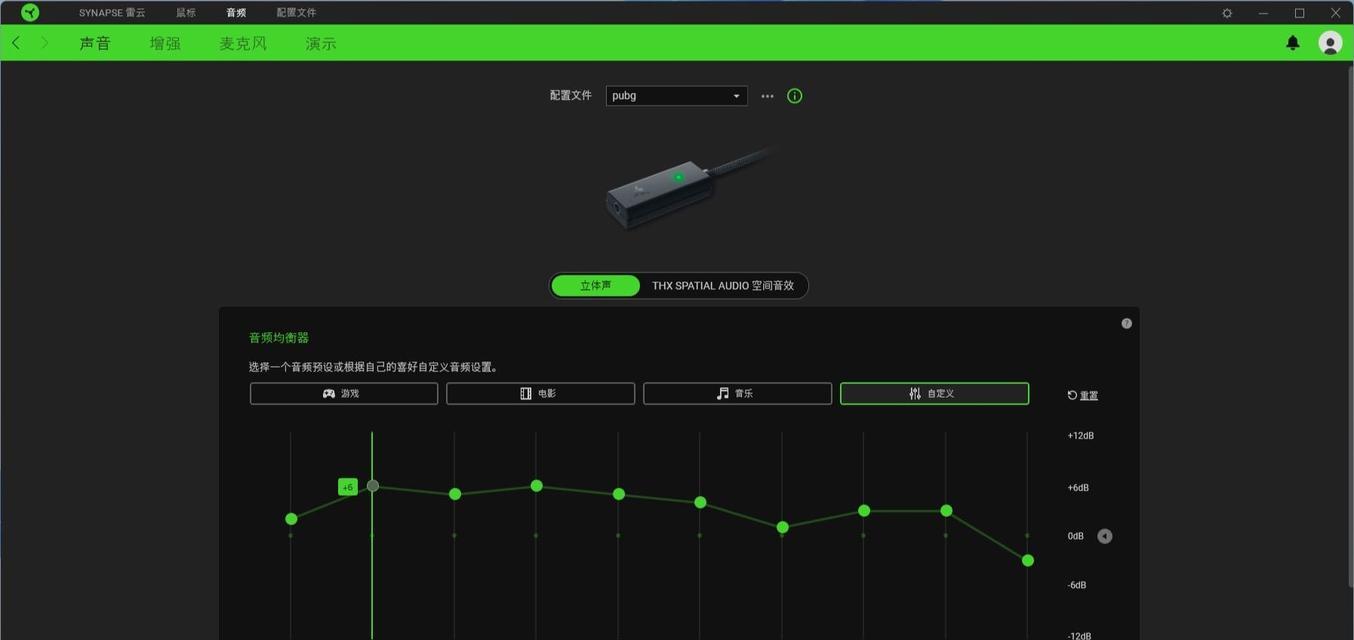The width and height of the screenshot is (1354, 640).
Task: Click the 重置 reset link
Action: 1083,395
